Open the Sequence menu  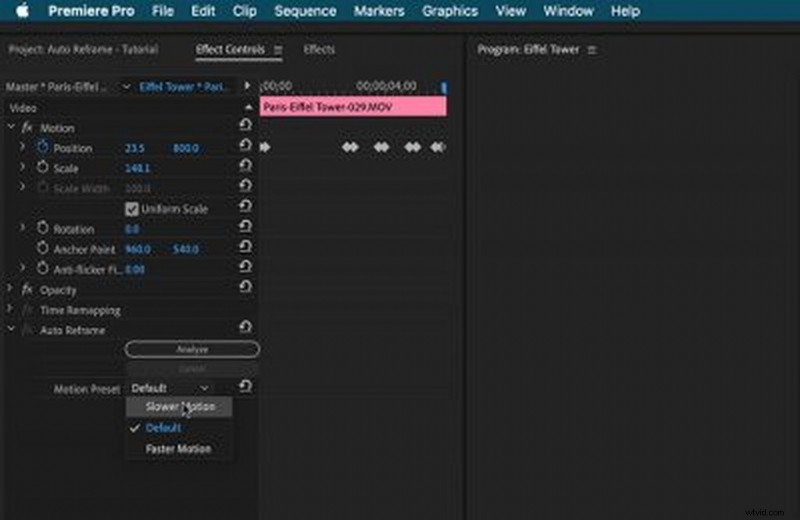[305, 11]
